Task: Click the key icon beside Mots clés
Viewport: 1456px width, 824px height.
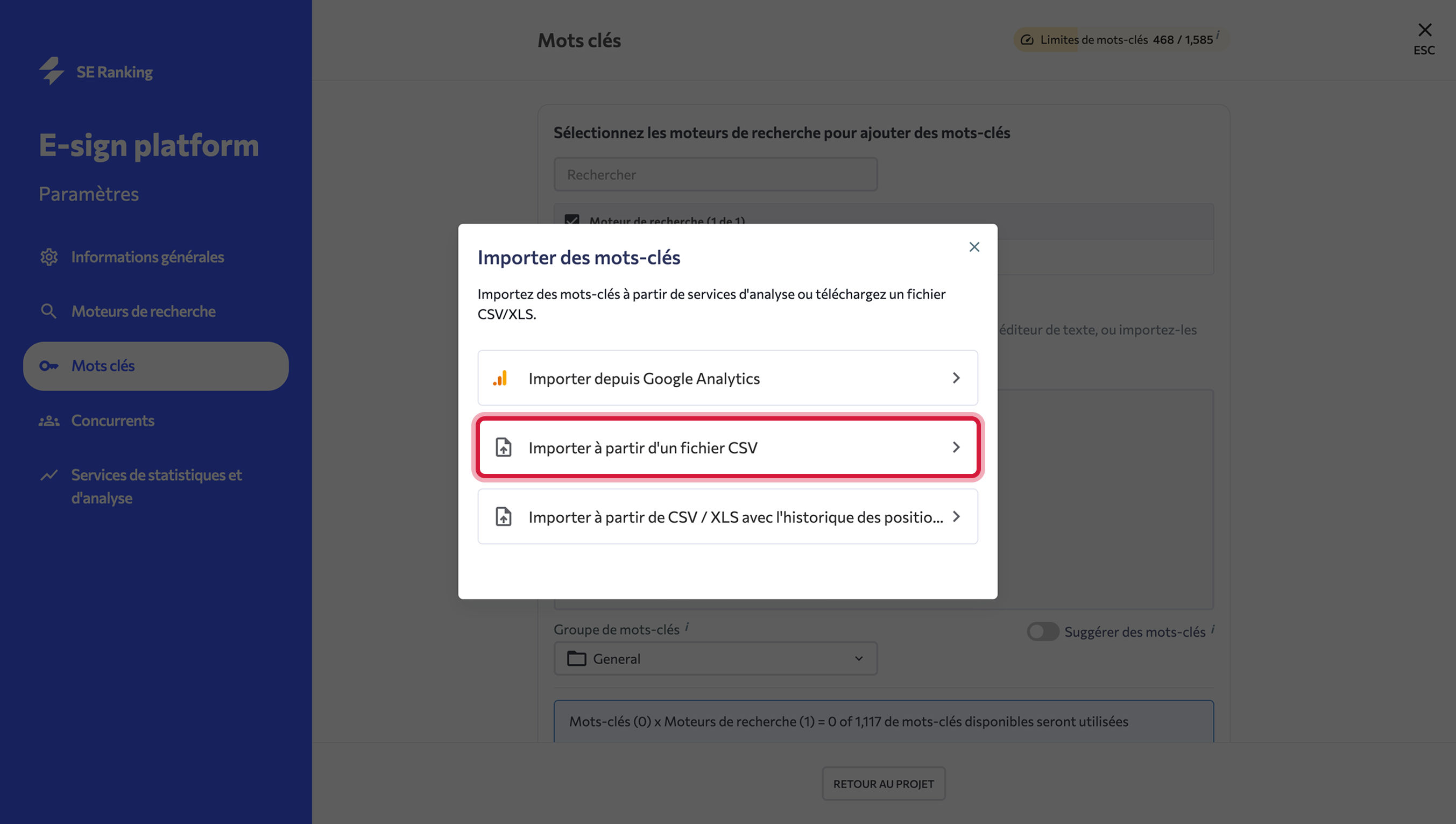Action: tap(48, 366)
